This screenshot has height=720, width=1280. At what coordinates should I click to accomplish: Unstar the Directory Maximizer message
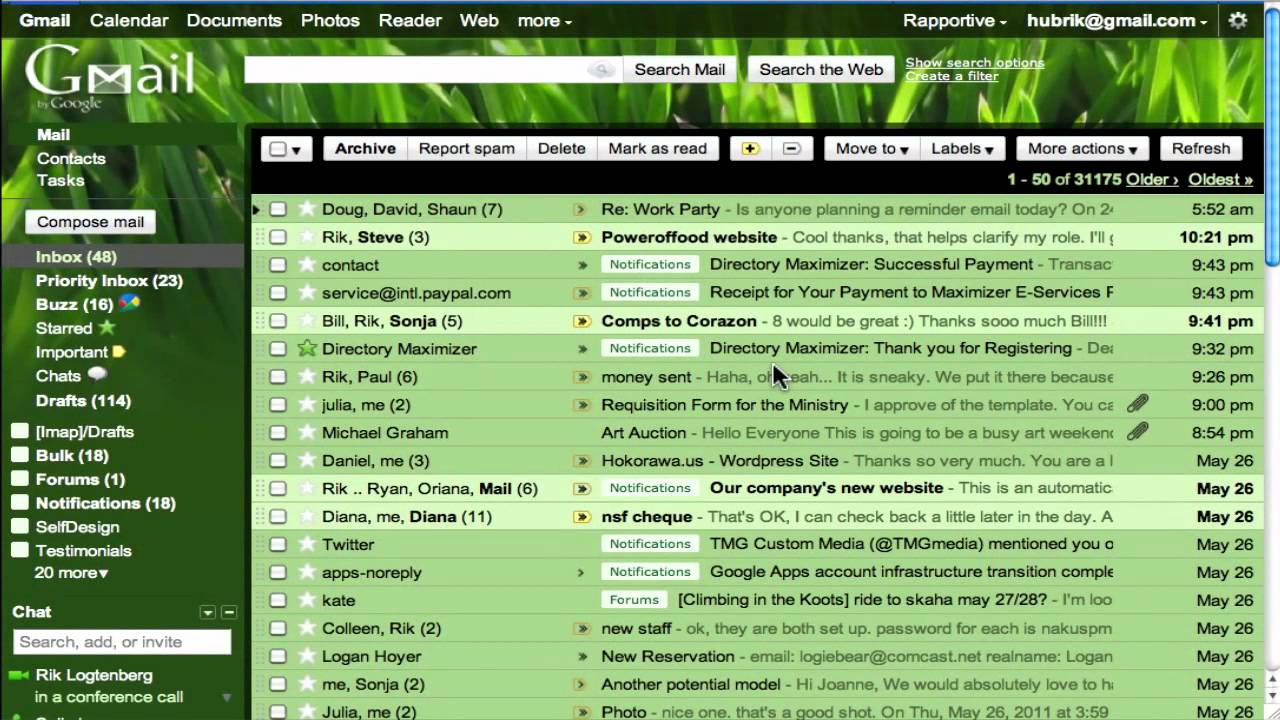point(307,349)
